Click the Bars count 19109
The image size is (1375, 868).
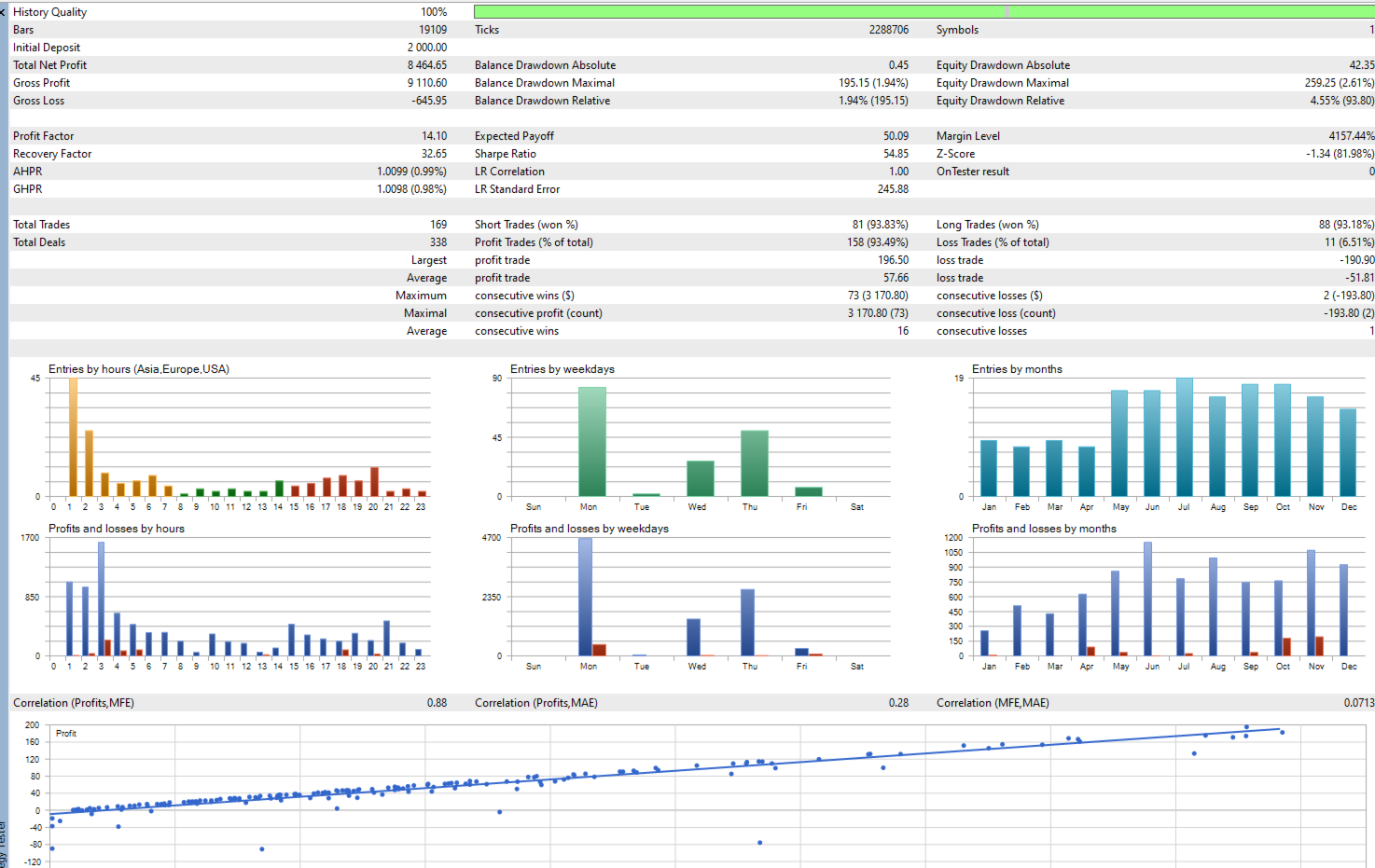click(x=433, y=30)
